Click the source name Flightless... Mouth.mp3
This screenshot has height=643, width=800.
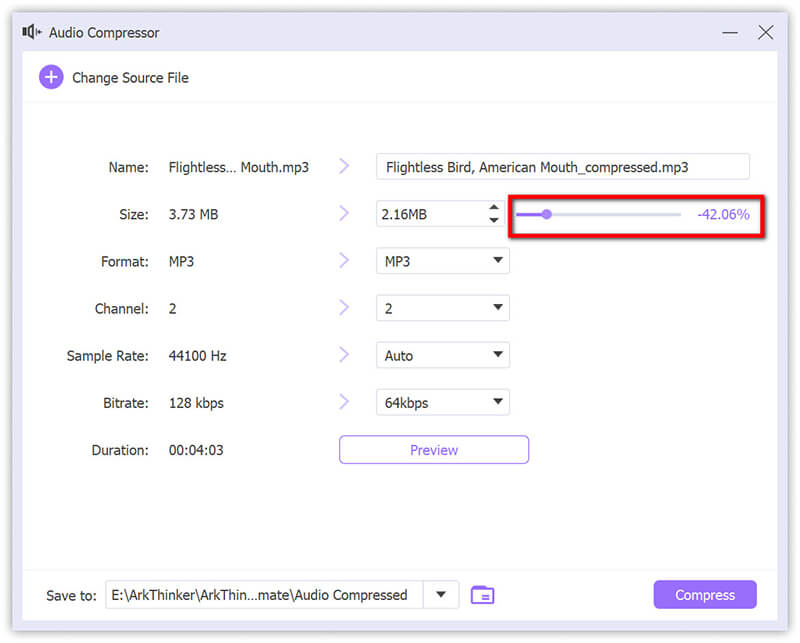tap(238, 167)
